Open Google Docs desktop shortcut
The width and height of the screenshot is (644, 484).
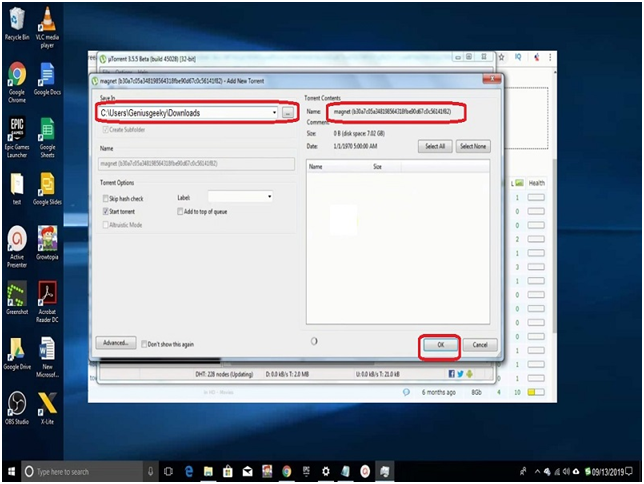click(47, 79)
